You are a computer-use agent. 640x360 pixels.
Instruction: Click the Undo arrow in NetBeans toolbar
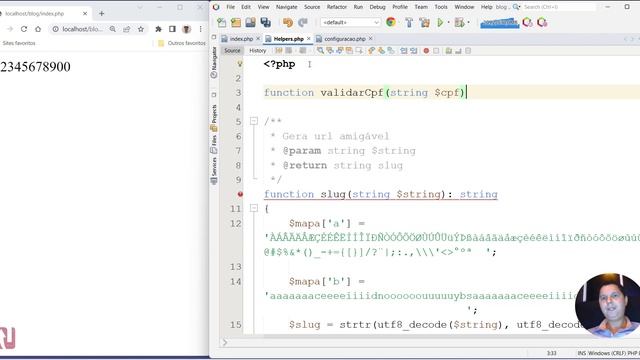pos(288,22)
